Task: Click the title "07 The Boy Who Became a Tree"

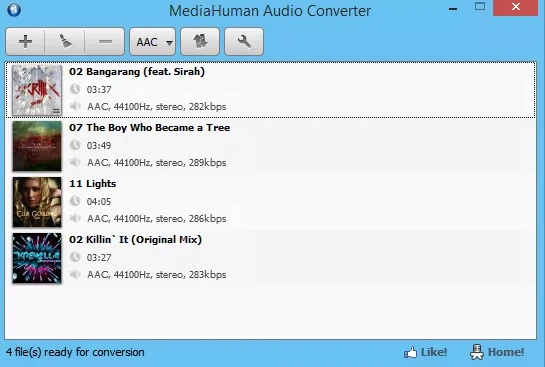Action: click(x=149, y=128)
